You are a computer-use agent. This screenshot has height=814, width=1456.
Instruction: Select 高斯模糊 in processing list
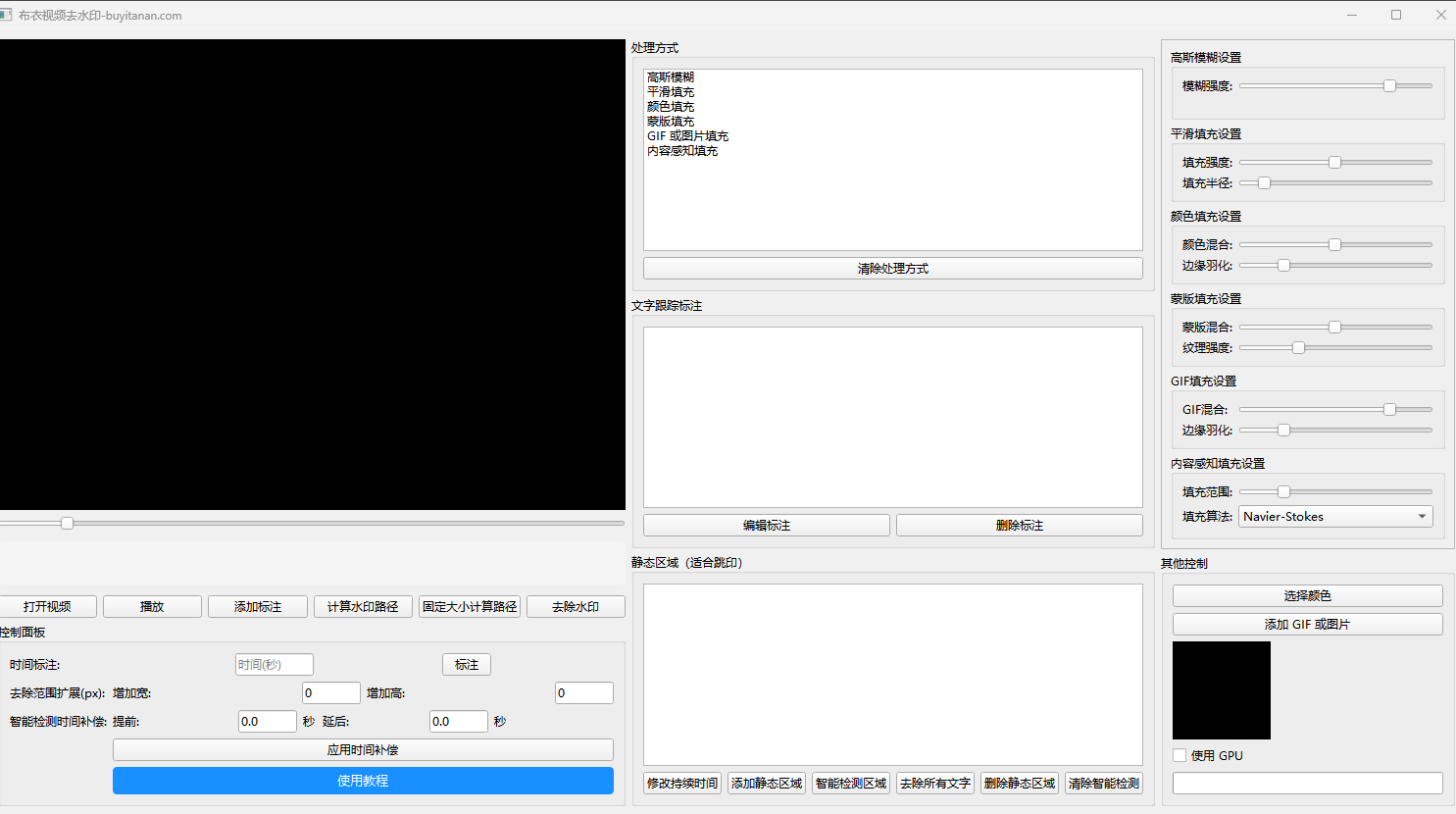point(671,77)
